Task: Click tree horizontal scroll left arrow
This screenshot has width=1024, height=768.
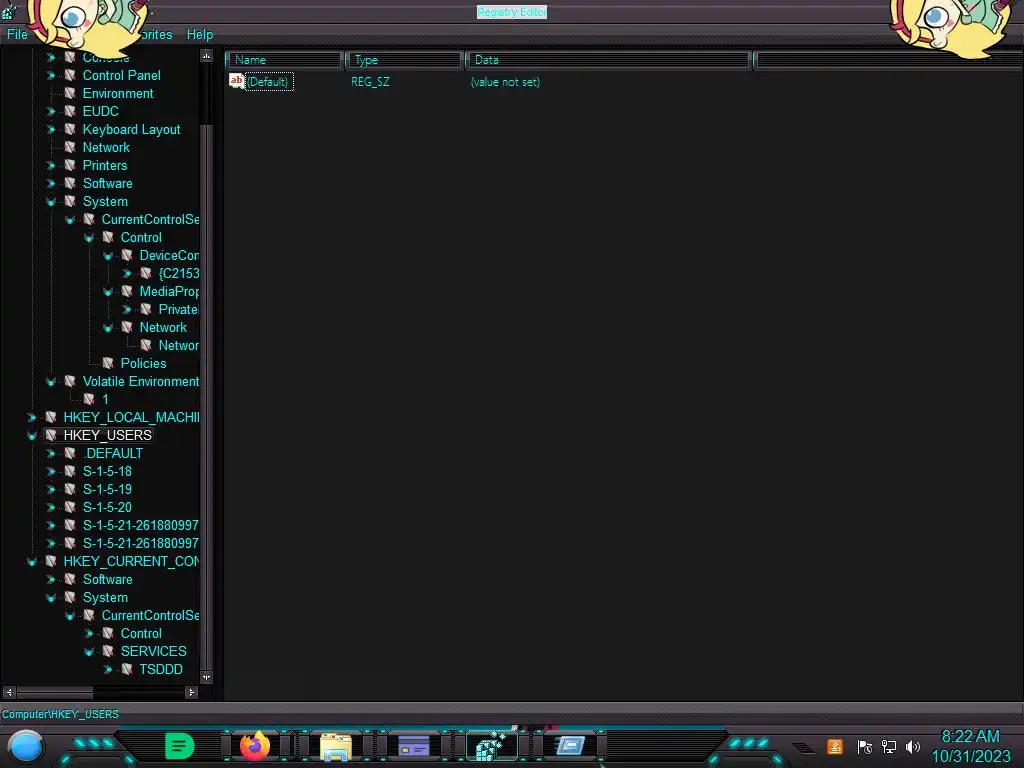Action: point(9,692)
